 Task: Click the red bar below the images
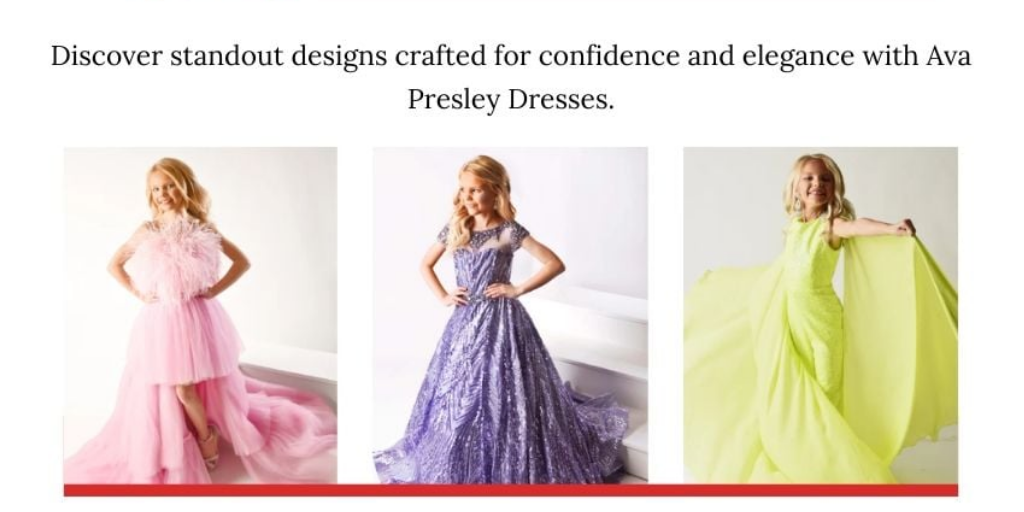pos(511,490)
